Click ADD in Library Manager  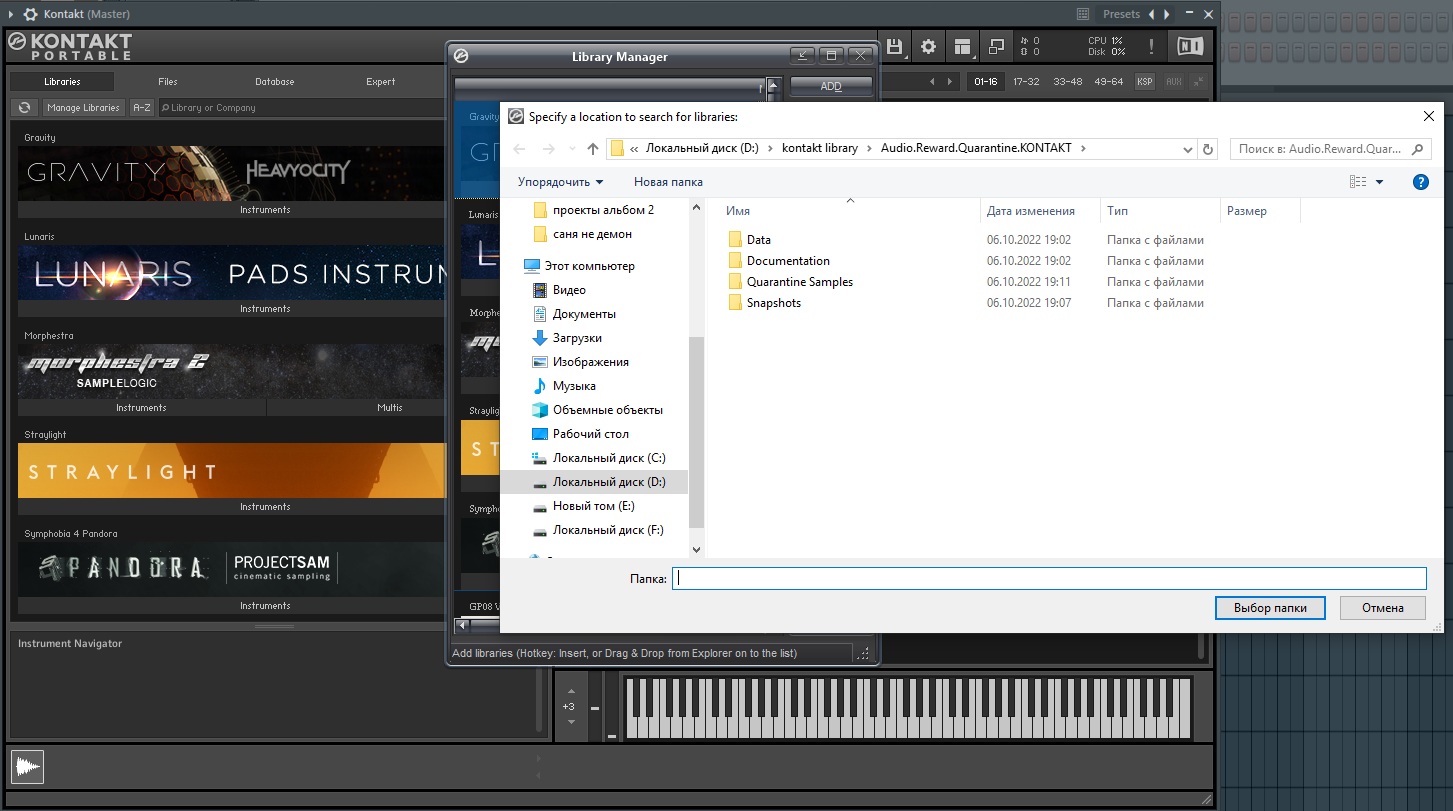[831, 86]
